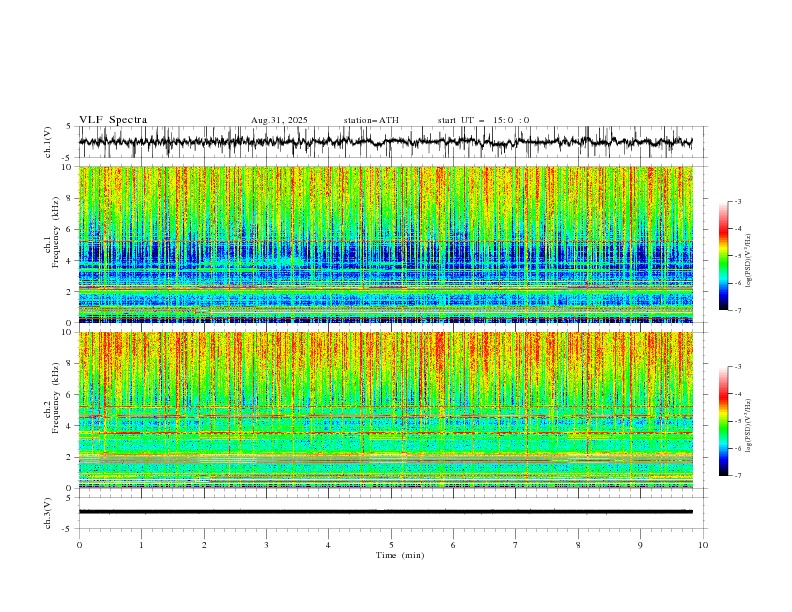Select the "ch.2 Frequency (kHz)" axis label
The width and height of the screenshot is (792, 612).
point(52,398)
